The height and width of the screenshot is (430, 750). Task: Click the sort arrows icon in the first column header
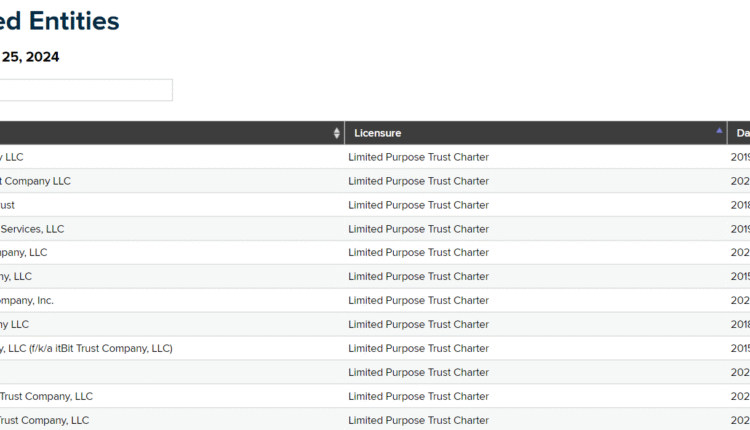pyautogui.click(x=337, y=133)
